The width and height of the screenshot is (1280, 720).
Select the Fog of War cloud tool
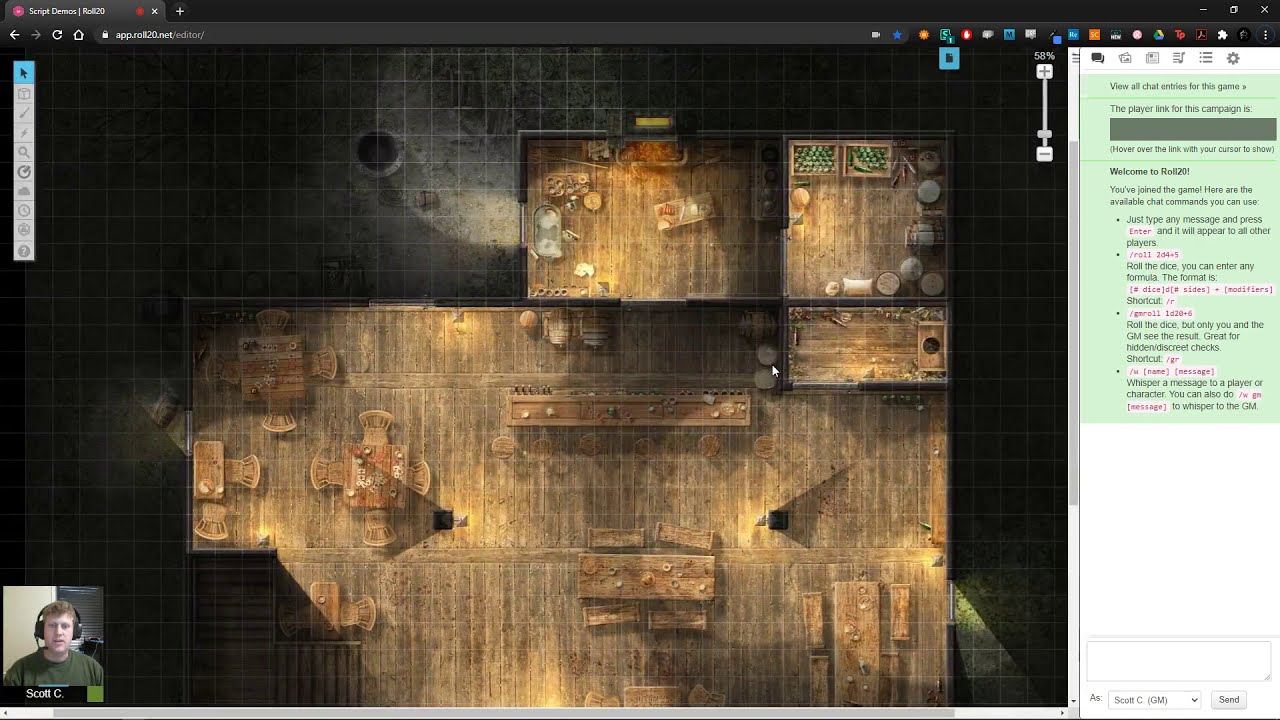click(24, 191)
